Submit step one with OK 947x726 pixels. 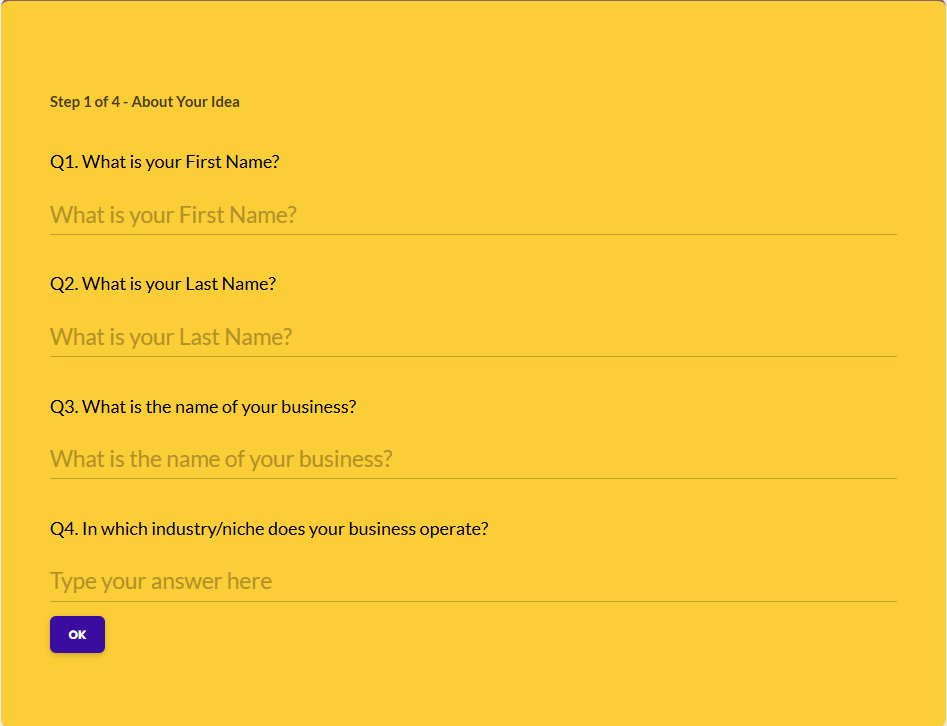(77, 635)
